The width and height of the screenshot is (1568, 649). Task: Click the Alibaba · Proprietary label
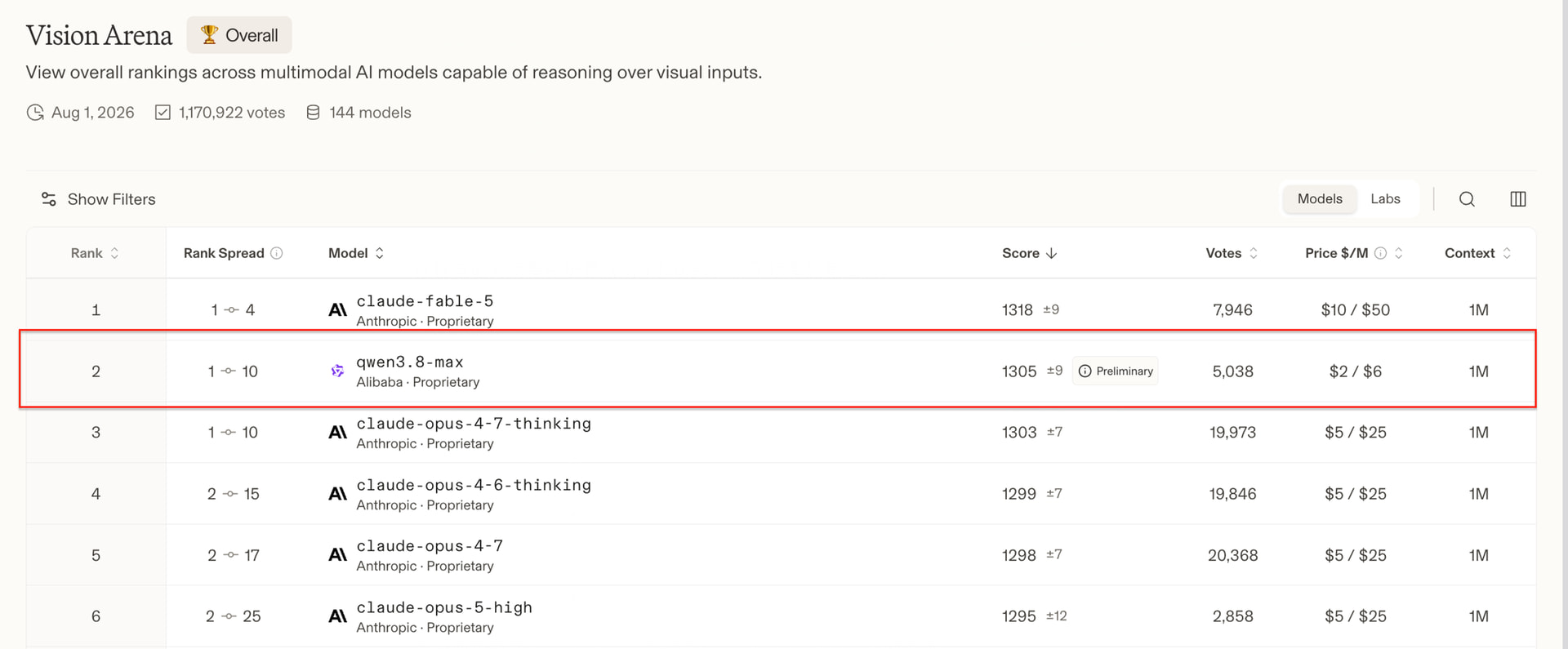[x=417, y=382]
